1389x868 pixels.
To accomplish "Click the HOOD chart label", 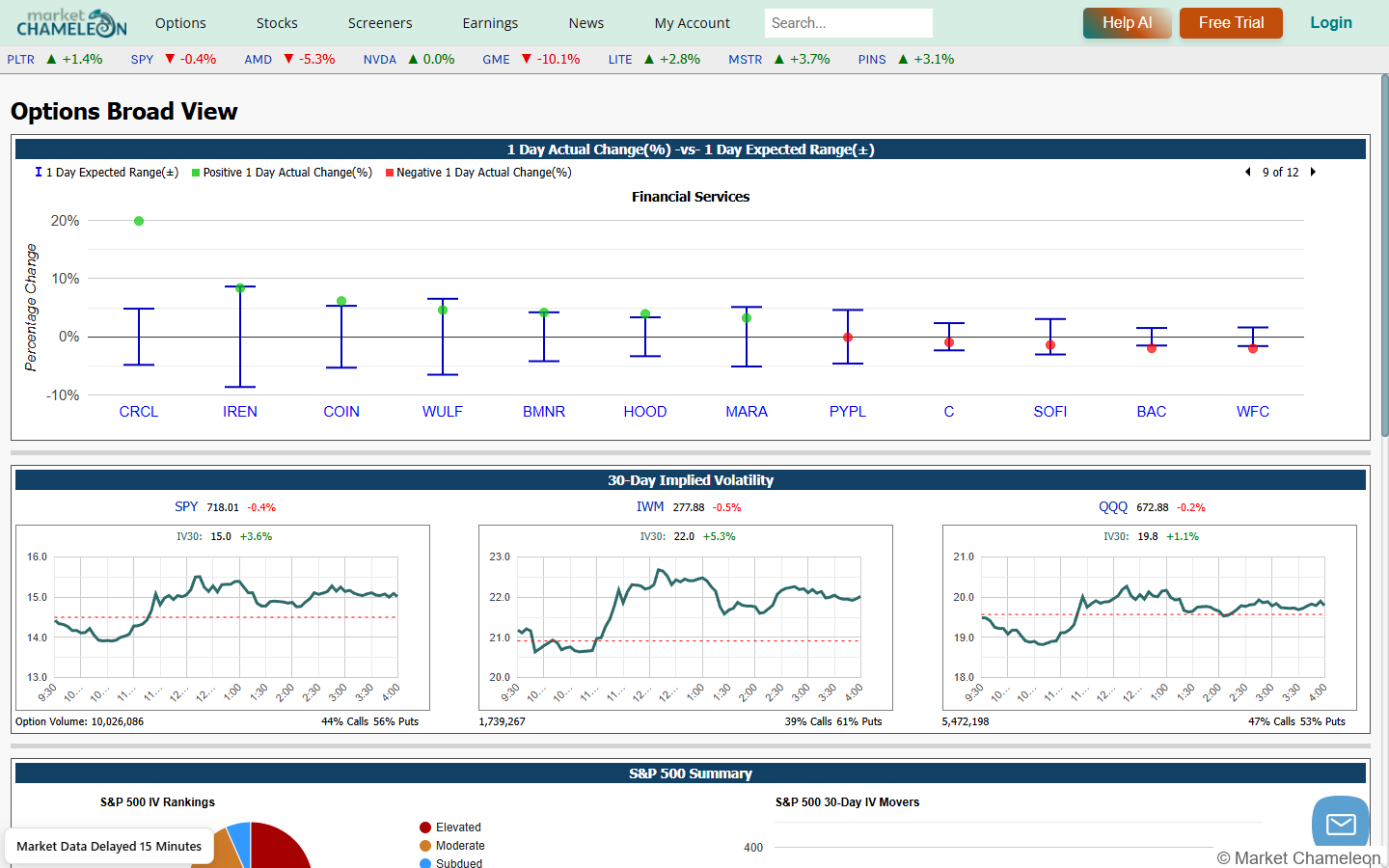I will (645, 412).
